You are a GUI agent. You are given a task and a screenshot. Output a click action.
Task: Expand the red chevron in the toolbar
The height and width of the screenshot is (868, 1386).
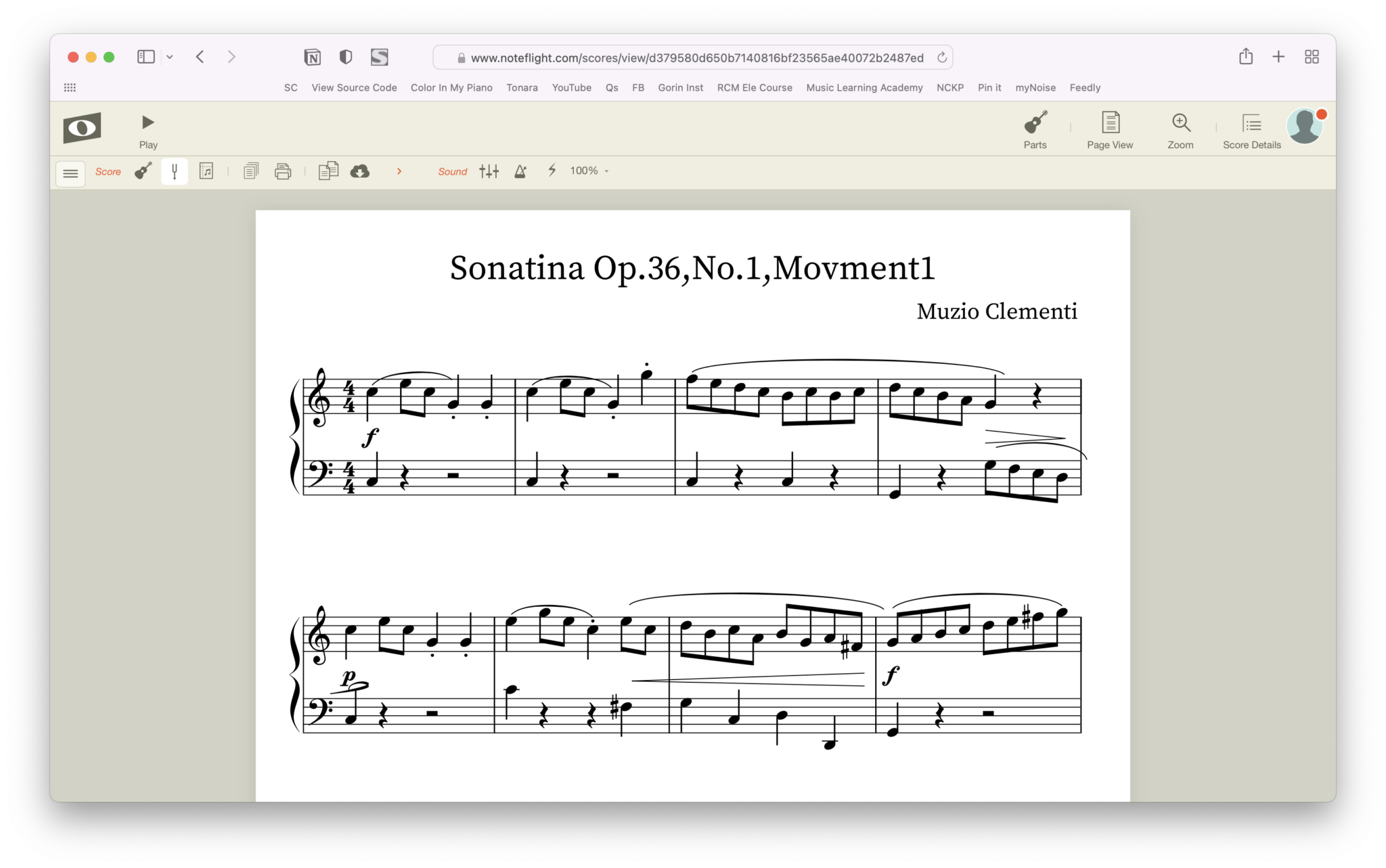pyautogui.click(x=399, y=171)
